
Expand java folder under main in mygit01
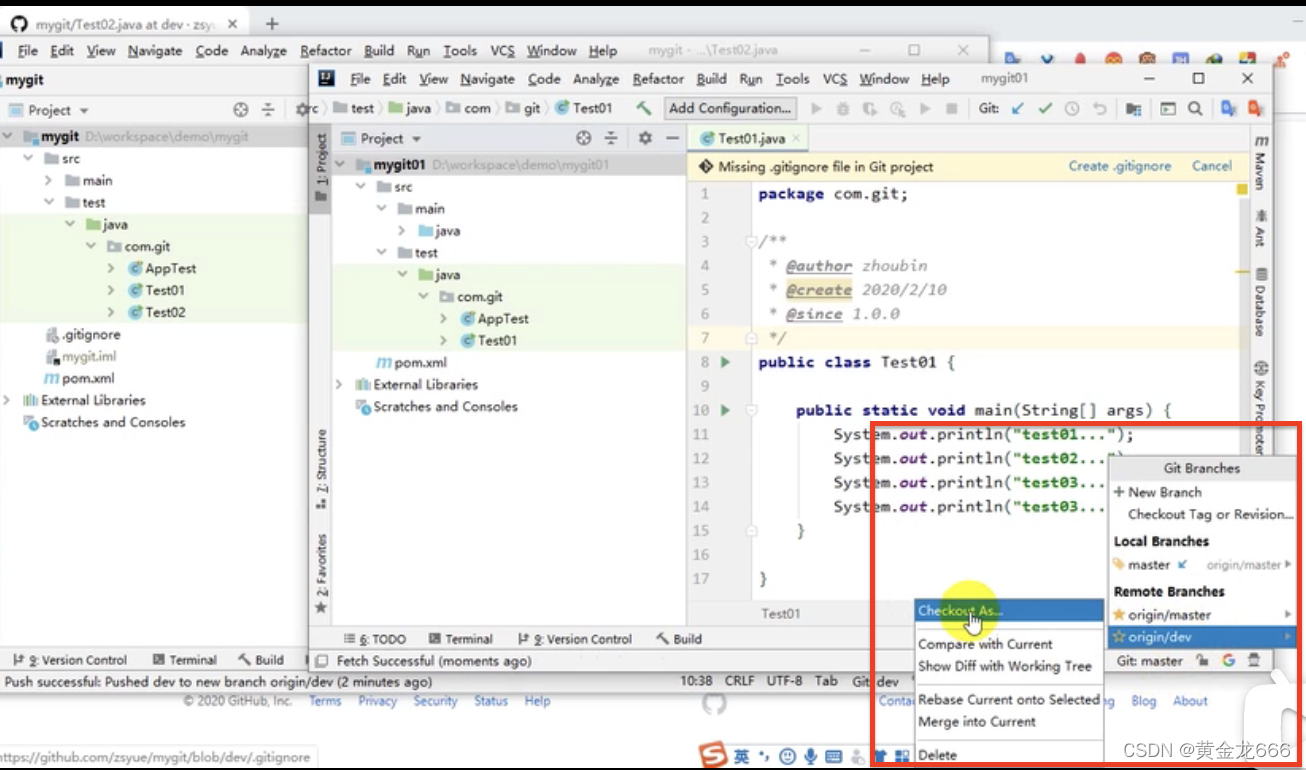coord(401,231)
